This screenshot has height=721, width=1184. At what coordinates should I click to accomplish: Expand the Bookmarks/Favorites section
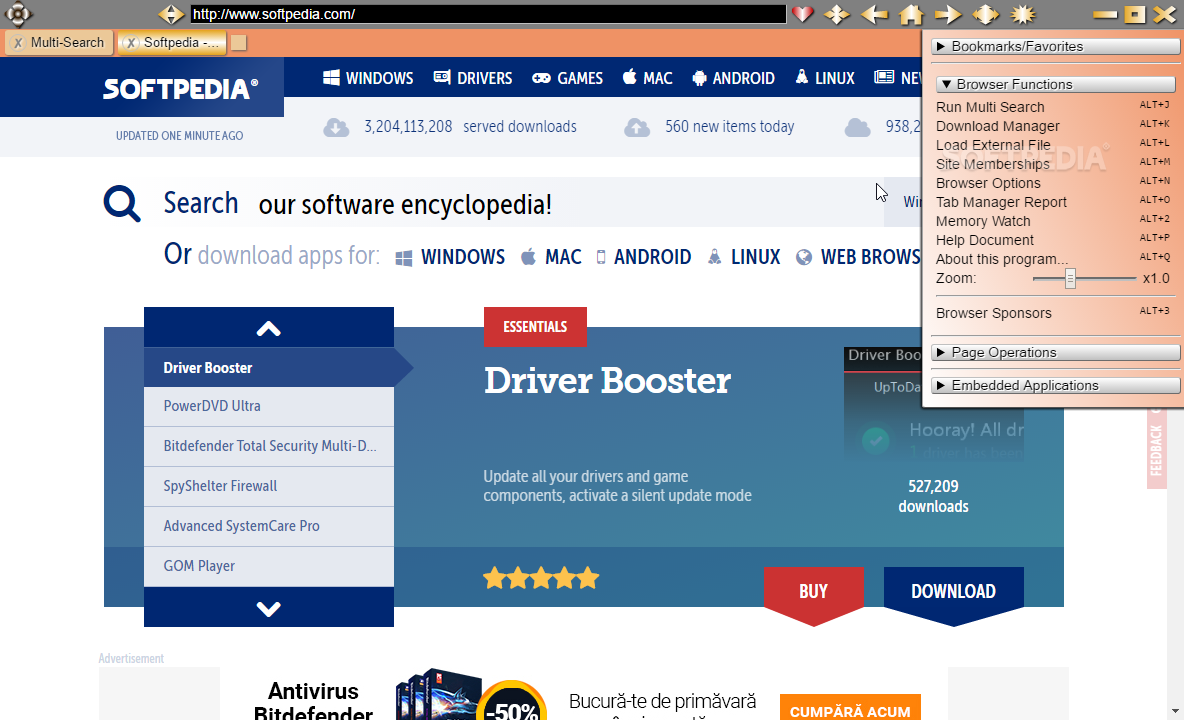[1055, 47]
